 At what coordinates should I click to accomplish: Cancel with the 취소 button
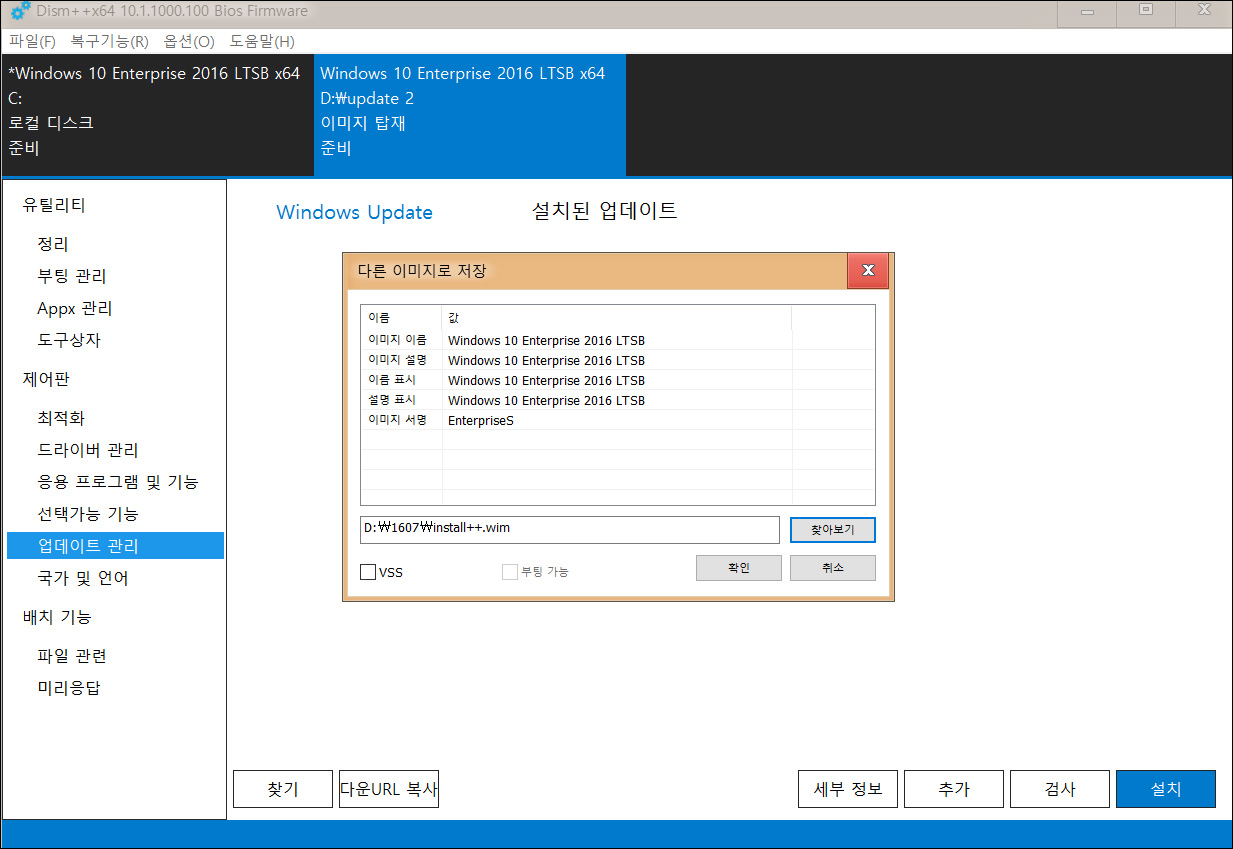coord(832,568)
